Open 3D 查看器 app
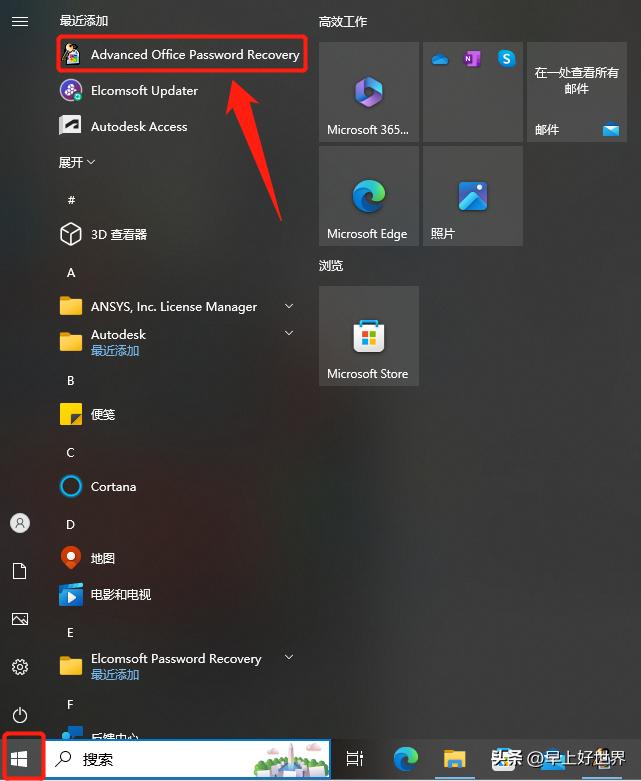The width and height of the screenshot is (641, 781). (x=103, y=234)
